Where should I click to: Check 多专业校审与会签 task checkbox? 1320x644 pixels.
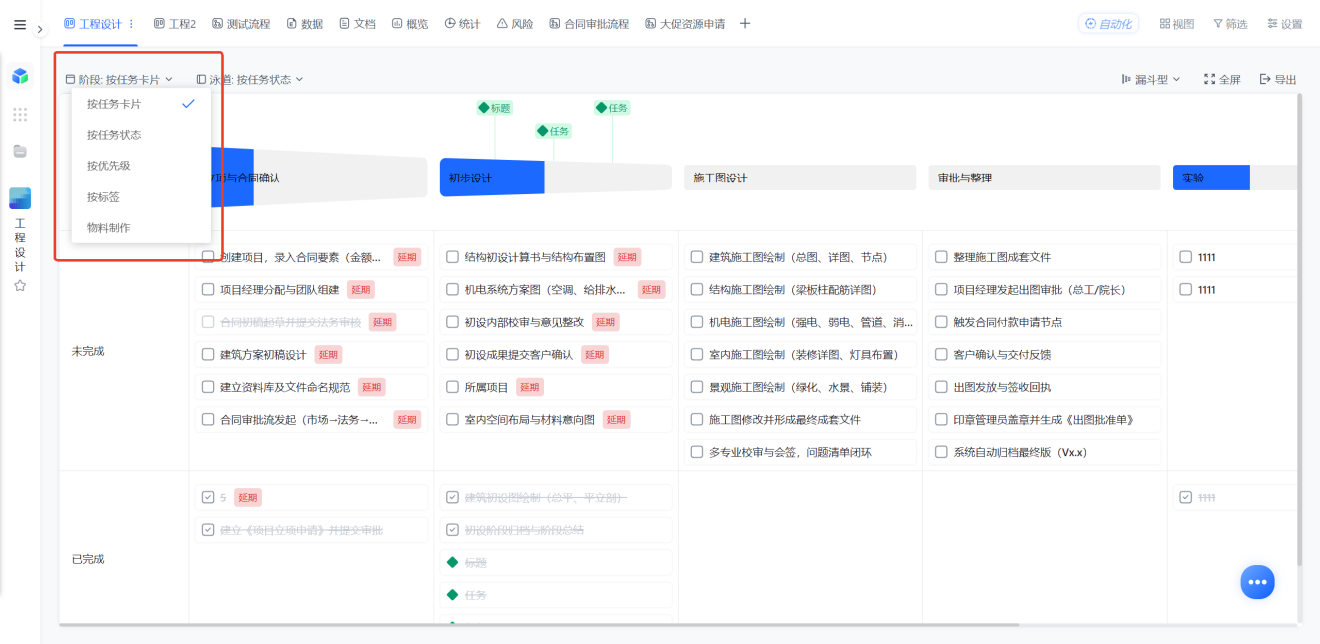697,452
